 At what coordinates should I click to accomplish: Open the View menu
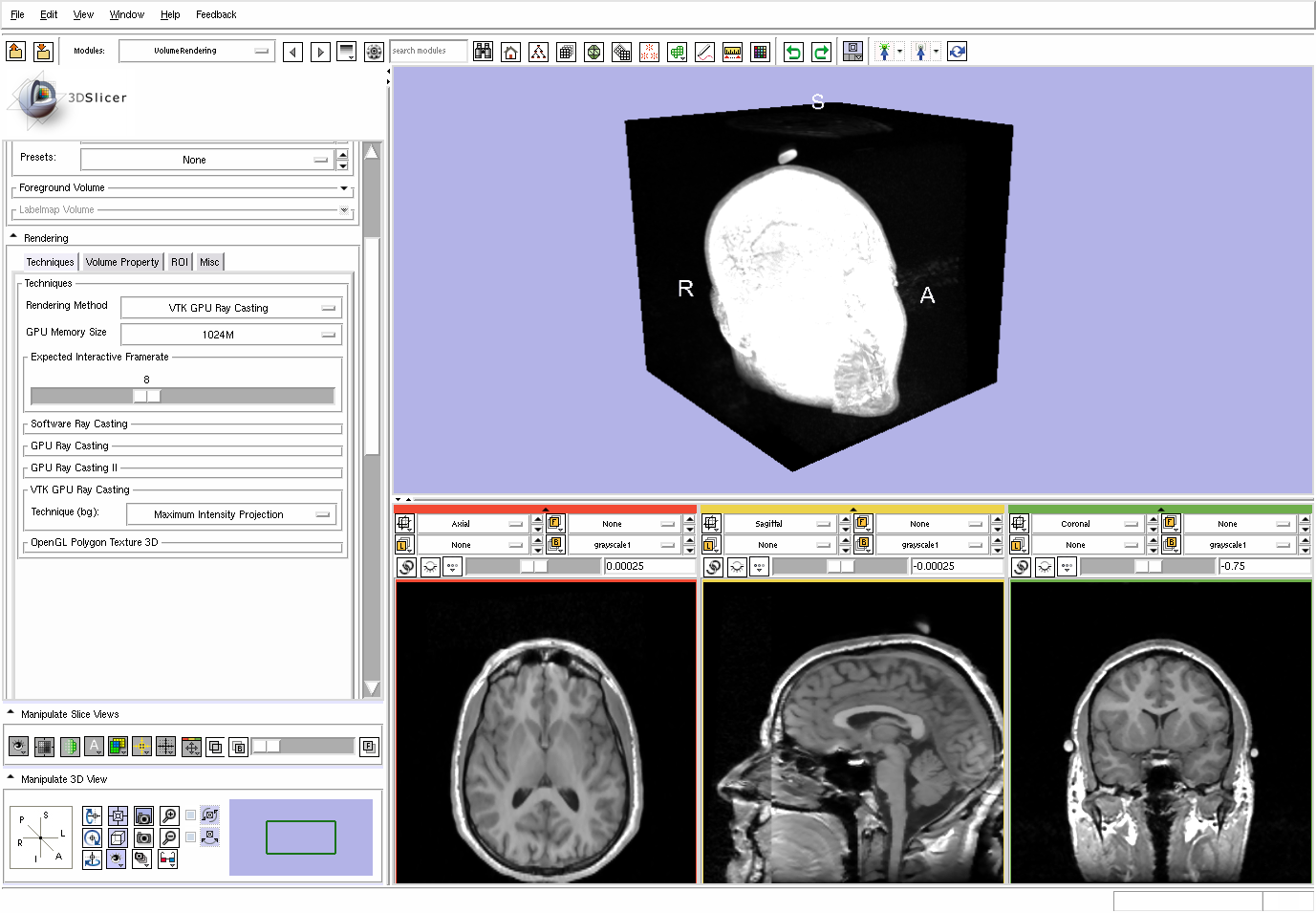[x=83, y=14]
